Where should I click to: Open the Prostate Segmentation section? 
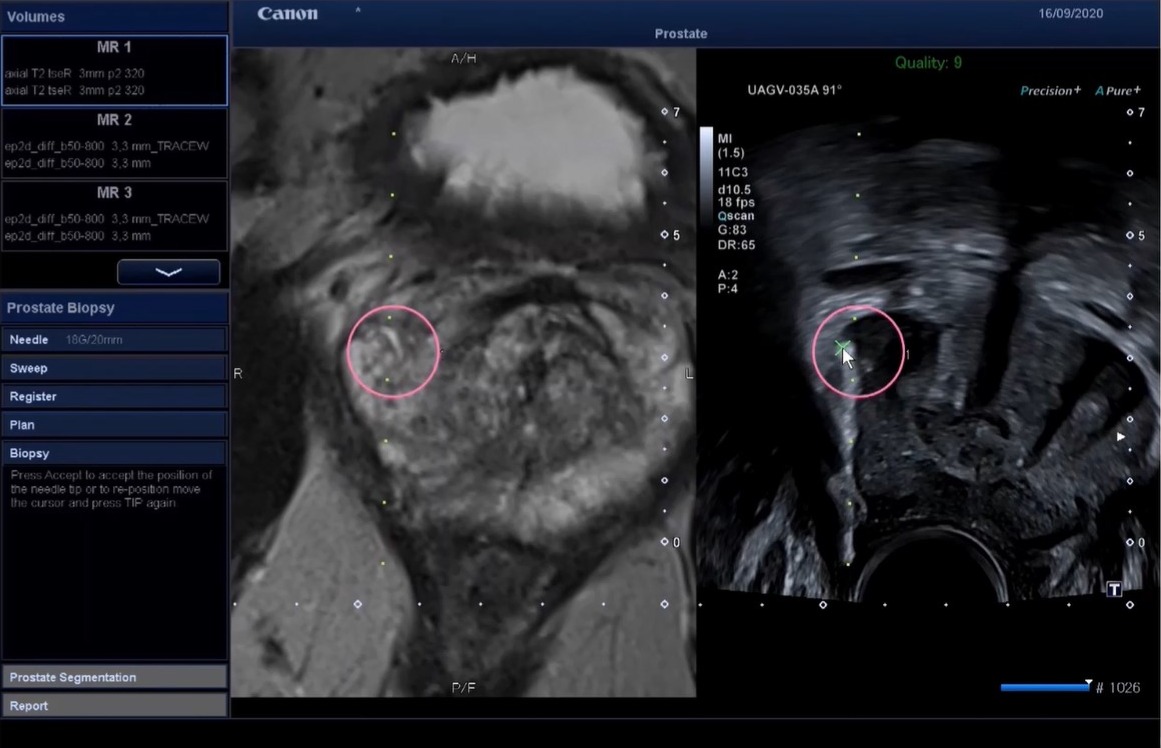click(114, 677)
